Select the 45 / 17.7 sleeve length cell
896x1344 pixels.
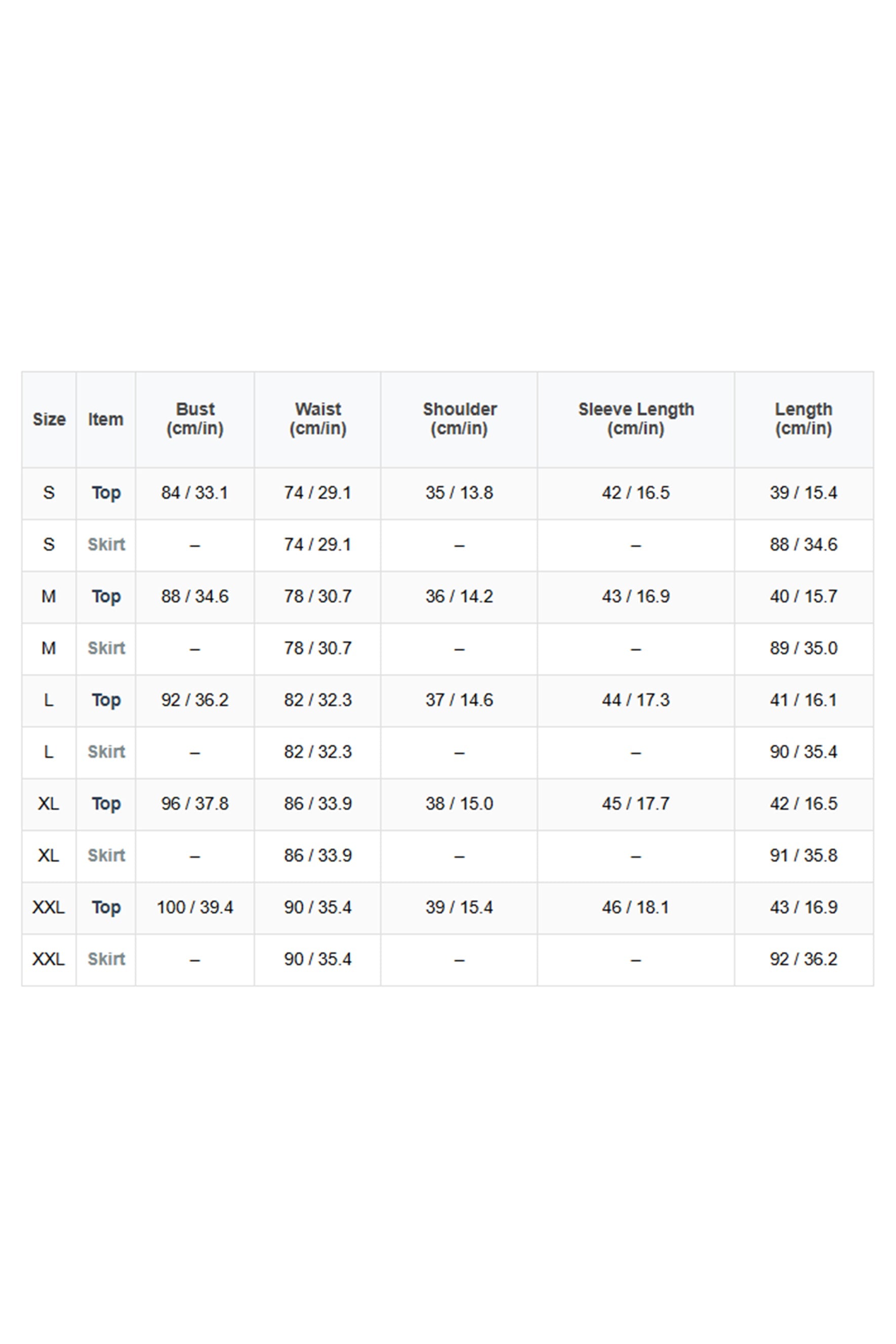pyautogui.click(x=635, y=803)
